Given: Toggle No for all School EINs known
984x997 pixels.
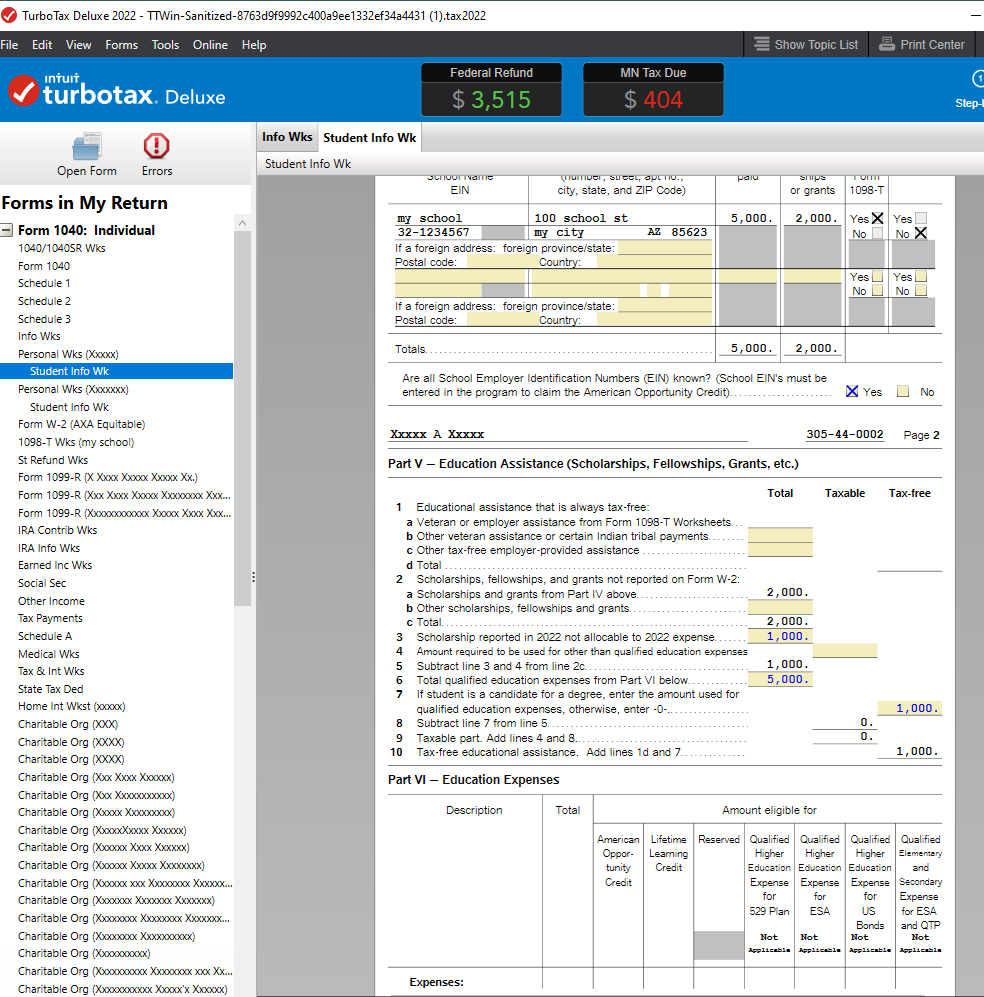Looking at the screenshot, I should 903,392.
